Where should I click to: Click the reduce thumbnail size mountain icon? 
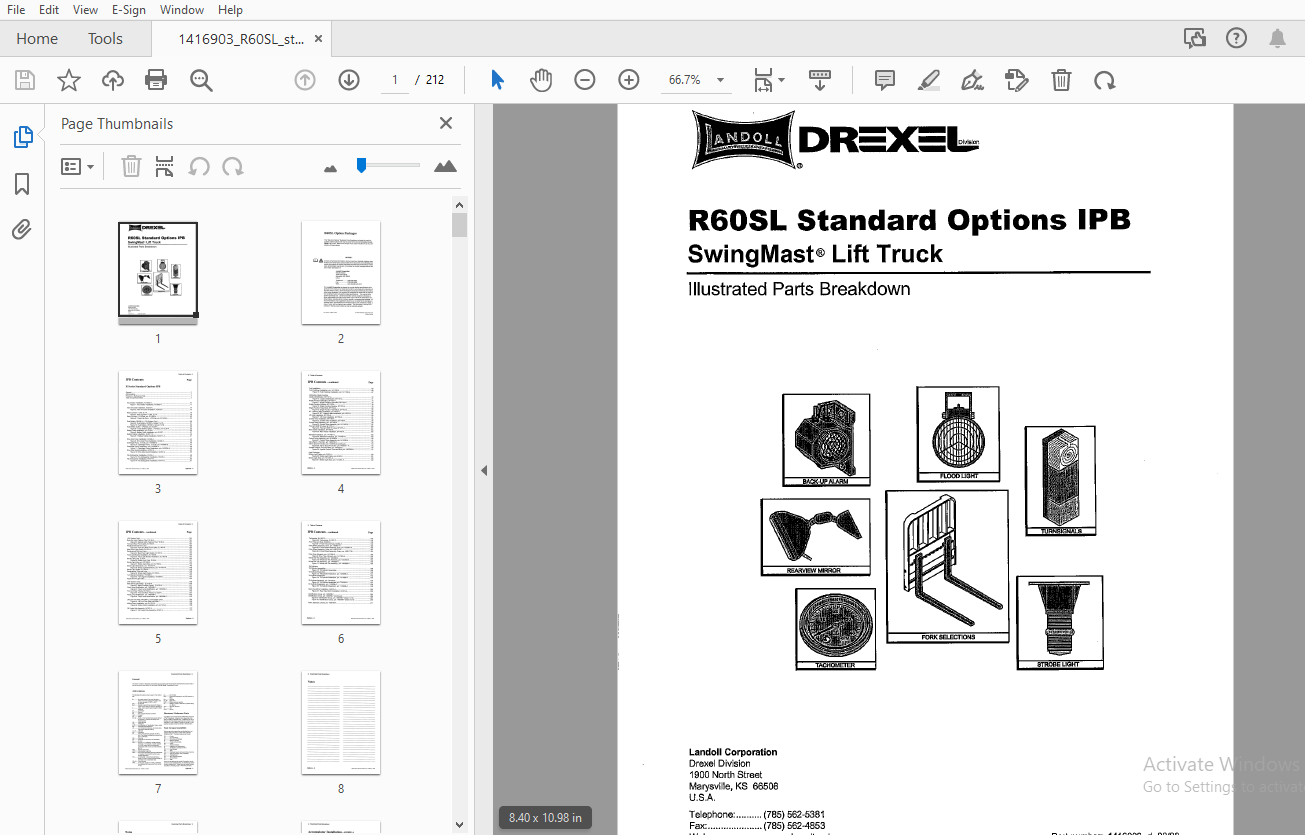tap(331, 168)
